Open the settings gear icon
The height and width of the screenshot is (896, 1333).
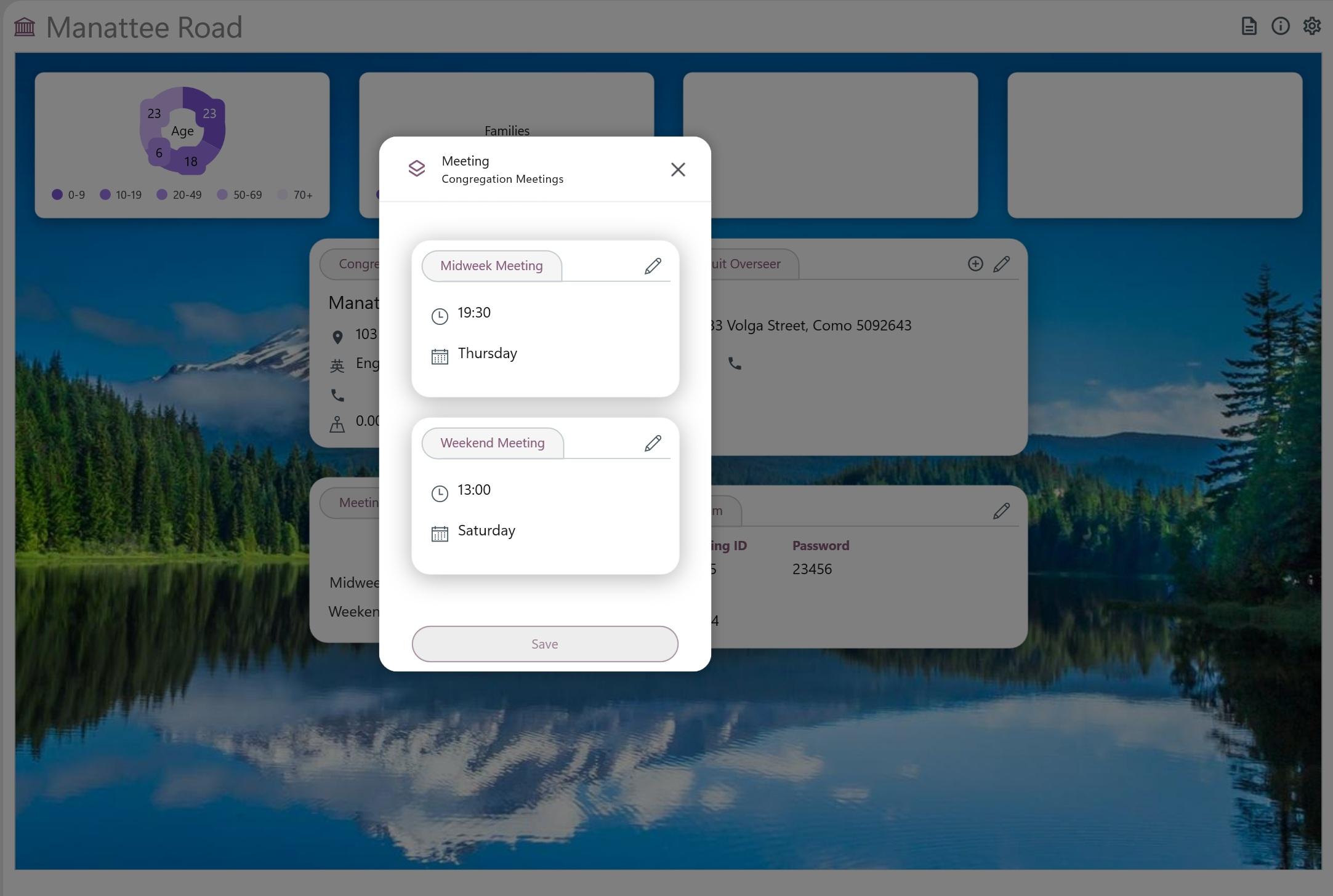[1311, 26]
